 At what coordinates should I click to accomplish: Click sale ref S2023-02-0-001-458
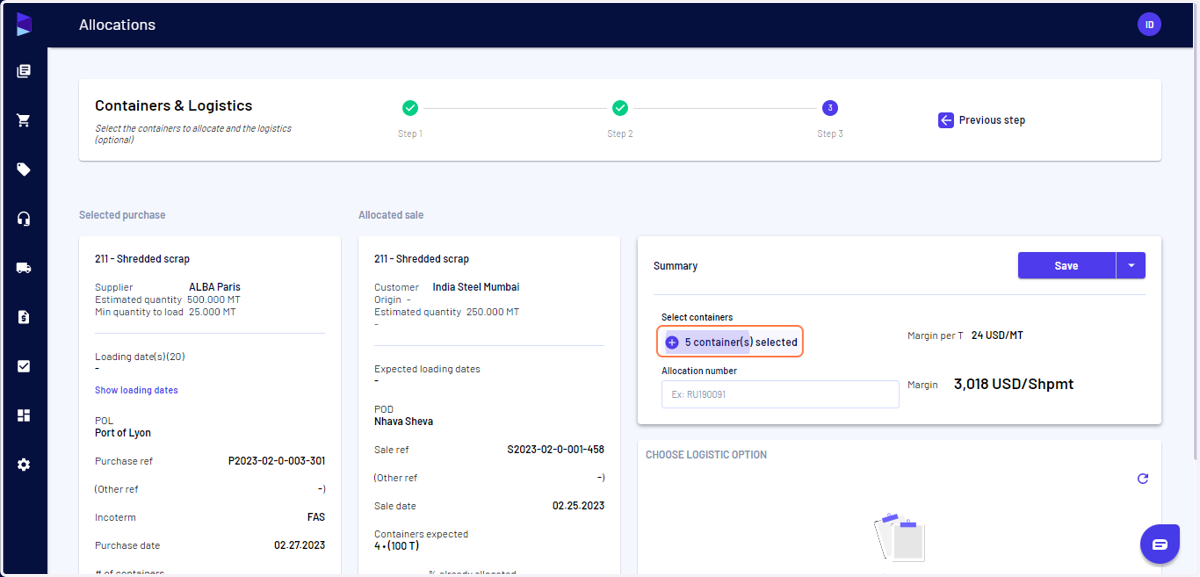[556, 450]
